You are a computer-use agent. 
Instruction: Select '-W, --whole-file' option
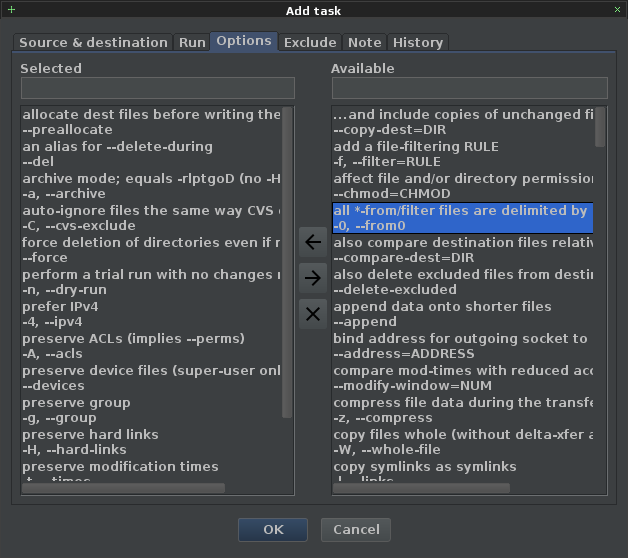tap(463, 443)
